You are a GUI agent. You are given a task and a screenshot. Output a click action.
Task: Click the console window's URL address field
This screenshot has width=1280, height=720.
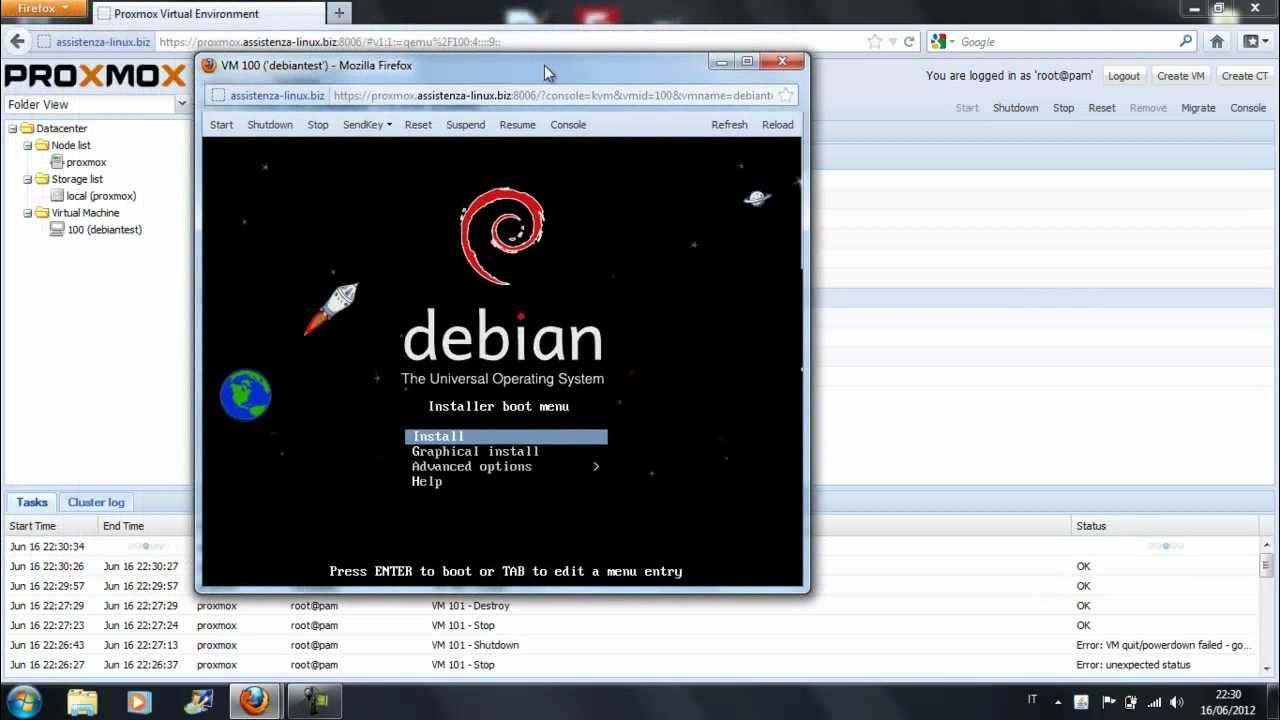pos(553,95)
